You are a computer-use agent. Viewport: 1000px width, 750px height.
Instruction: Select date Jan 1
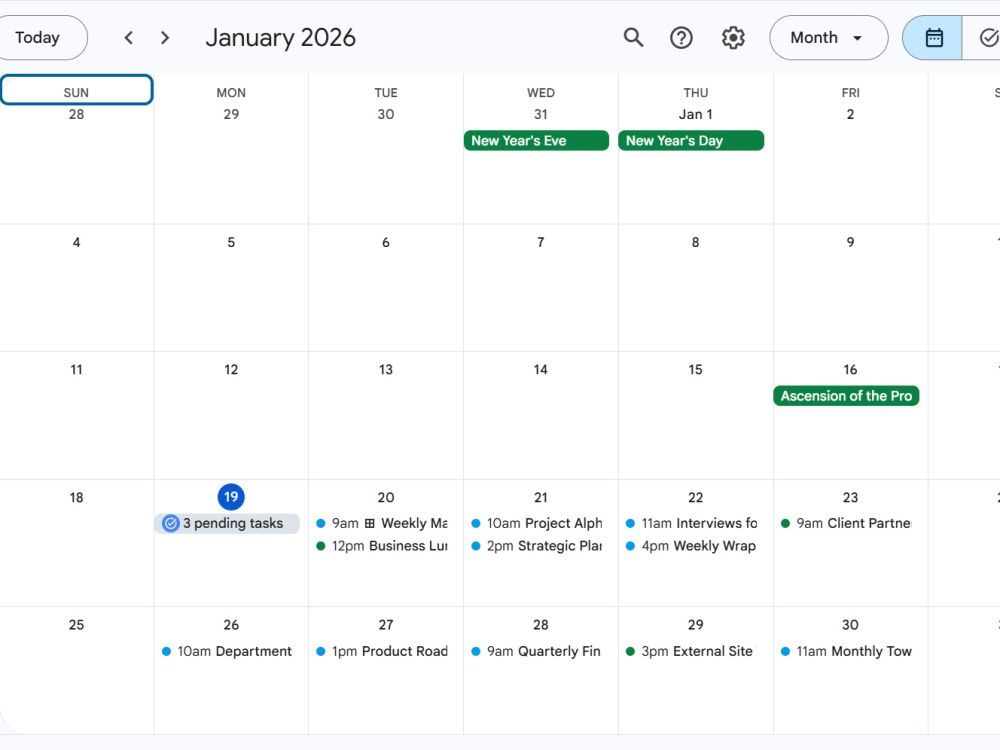[x=695, y=115]
